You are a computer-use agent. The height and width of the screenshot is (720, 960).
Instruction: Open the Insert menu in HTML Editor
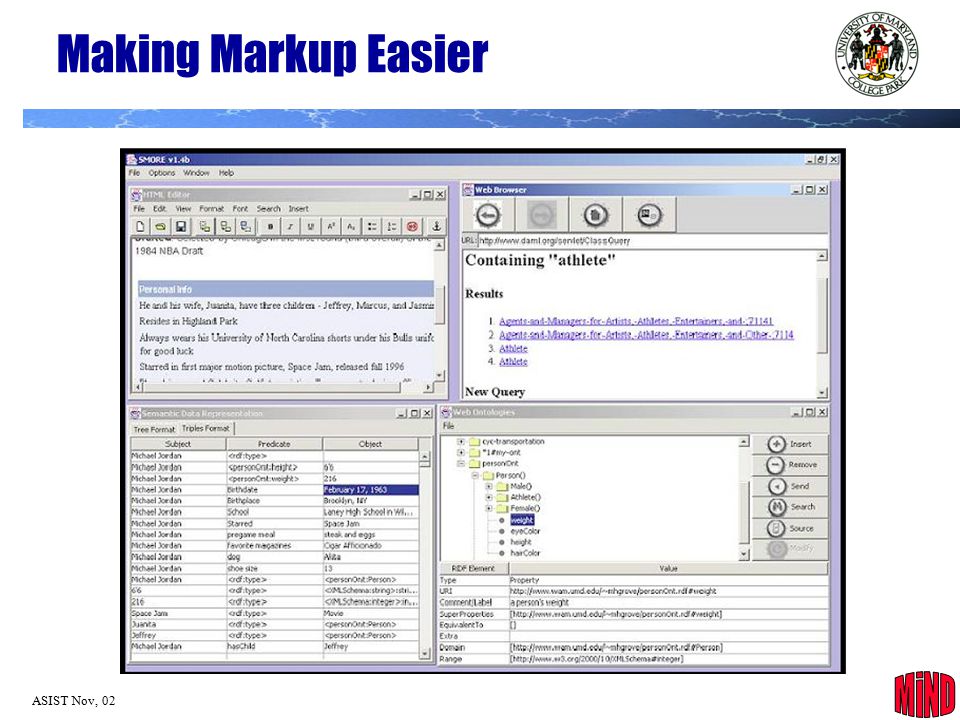click(298, 209)
